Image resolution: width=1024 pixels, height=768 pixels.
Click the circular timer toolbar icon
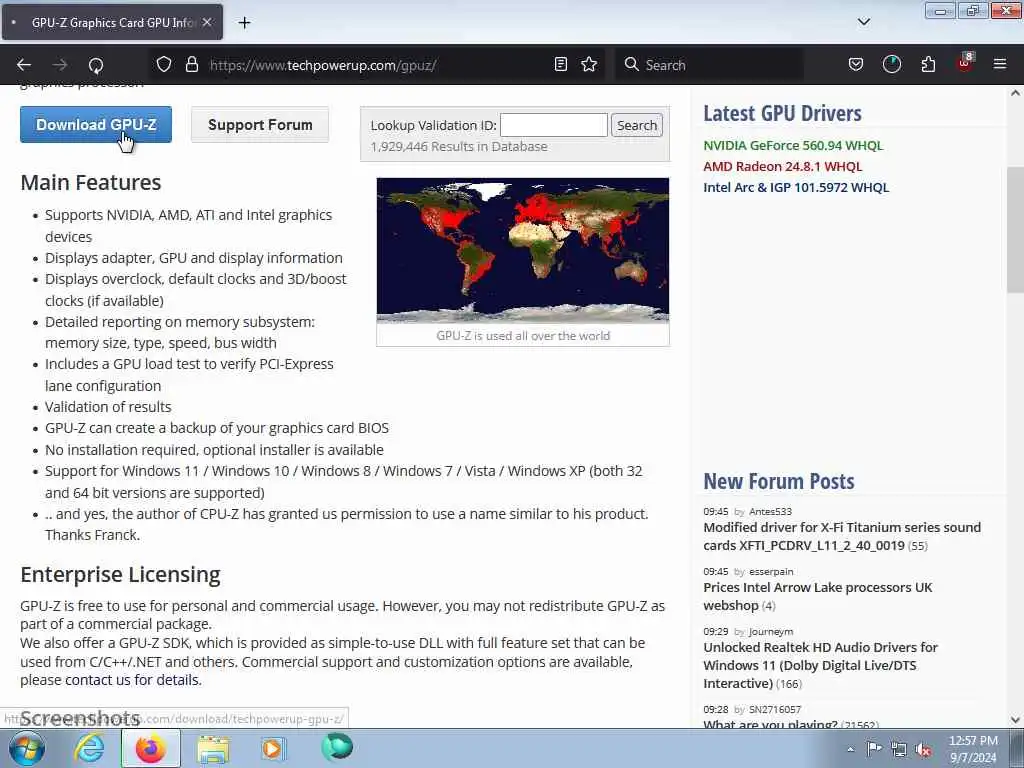(891, 64)
